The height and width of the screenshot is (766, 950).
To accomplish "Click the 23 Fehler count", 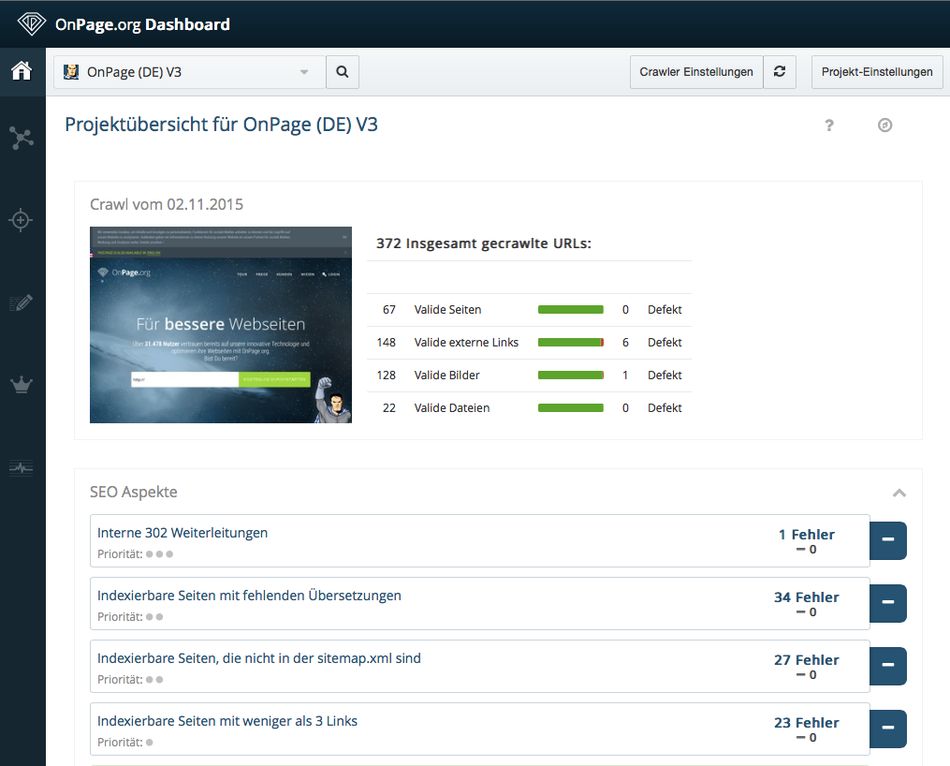I will pyautogui.click(x=806, y=723).
